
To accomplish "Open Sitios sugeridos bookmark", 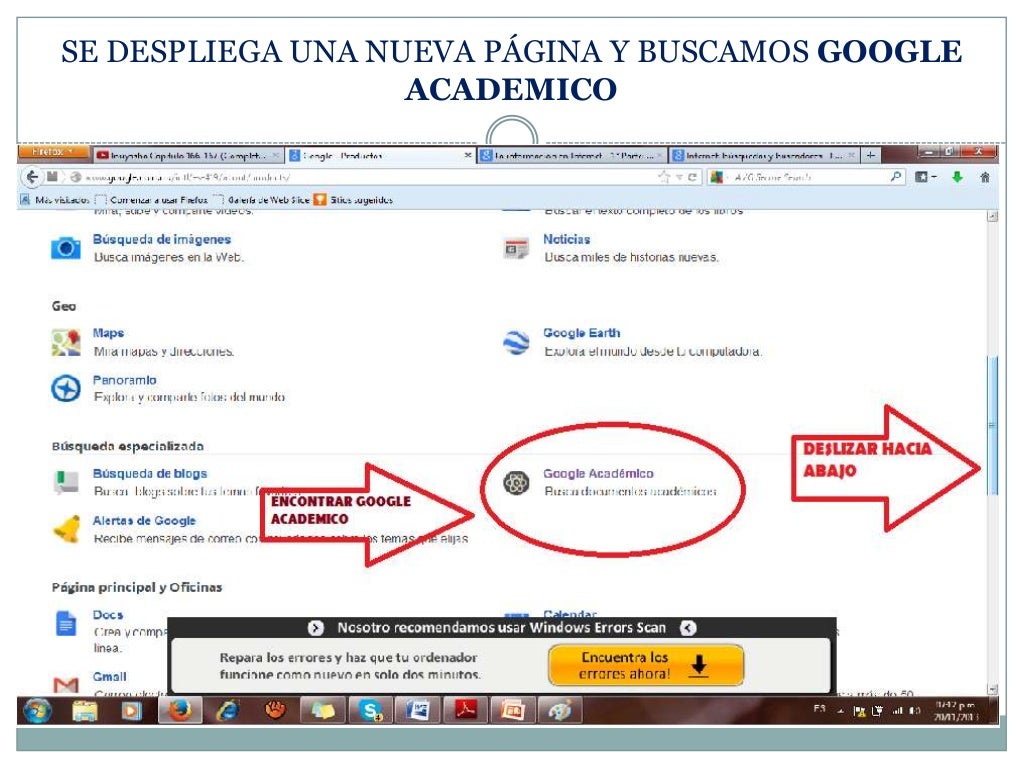I will pos(353,200).
